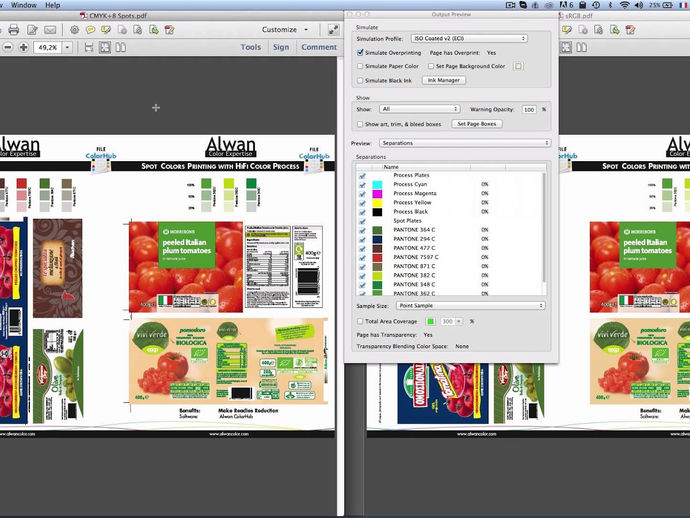Click the Bluetooth icon in the menu bar
Image resolution: width=690 pixels, height=518 pixels.
point(610,5)
